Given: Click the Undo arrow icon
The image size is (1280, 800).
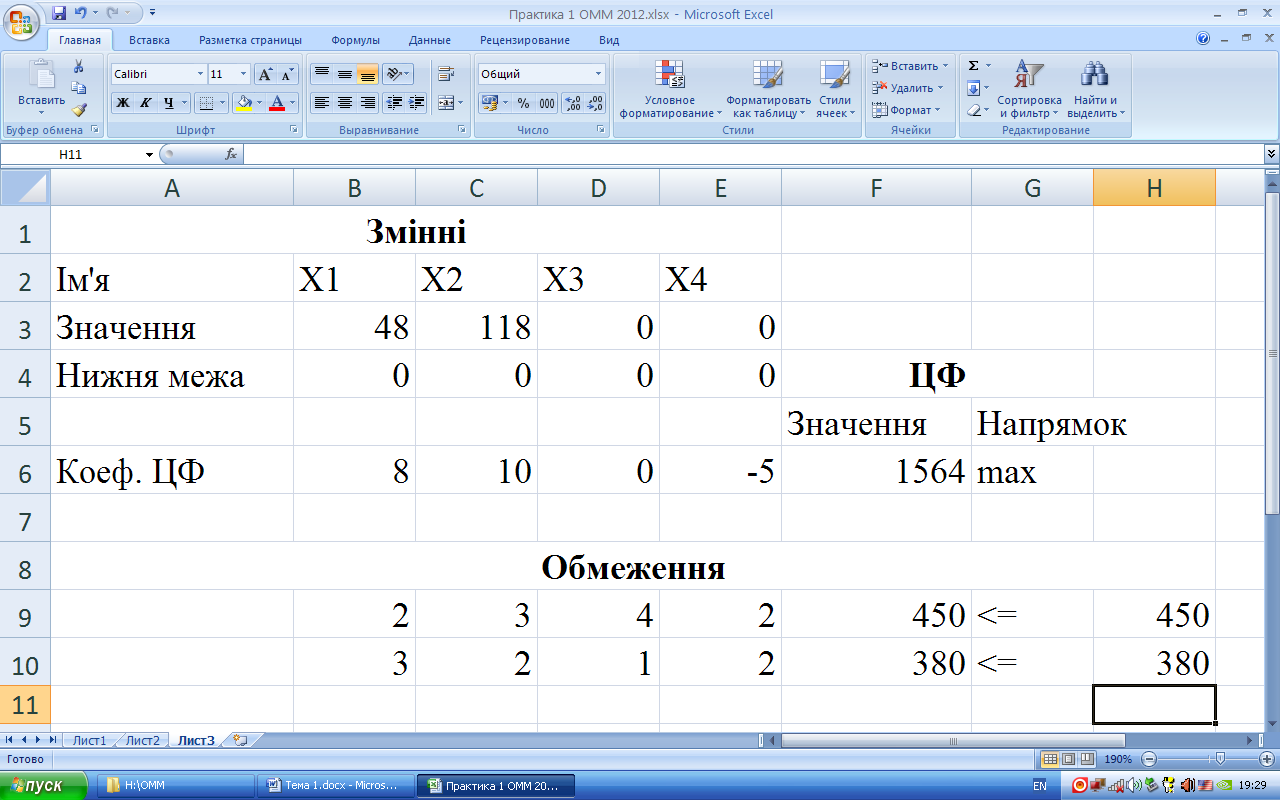Looking at the screenshot, I should click(x=80, y=14).
